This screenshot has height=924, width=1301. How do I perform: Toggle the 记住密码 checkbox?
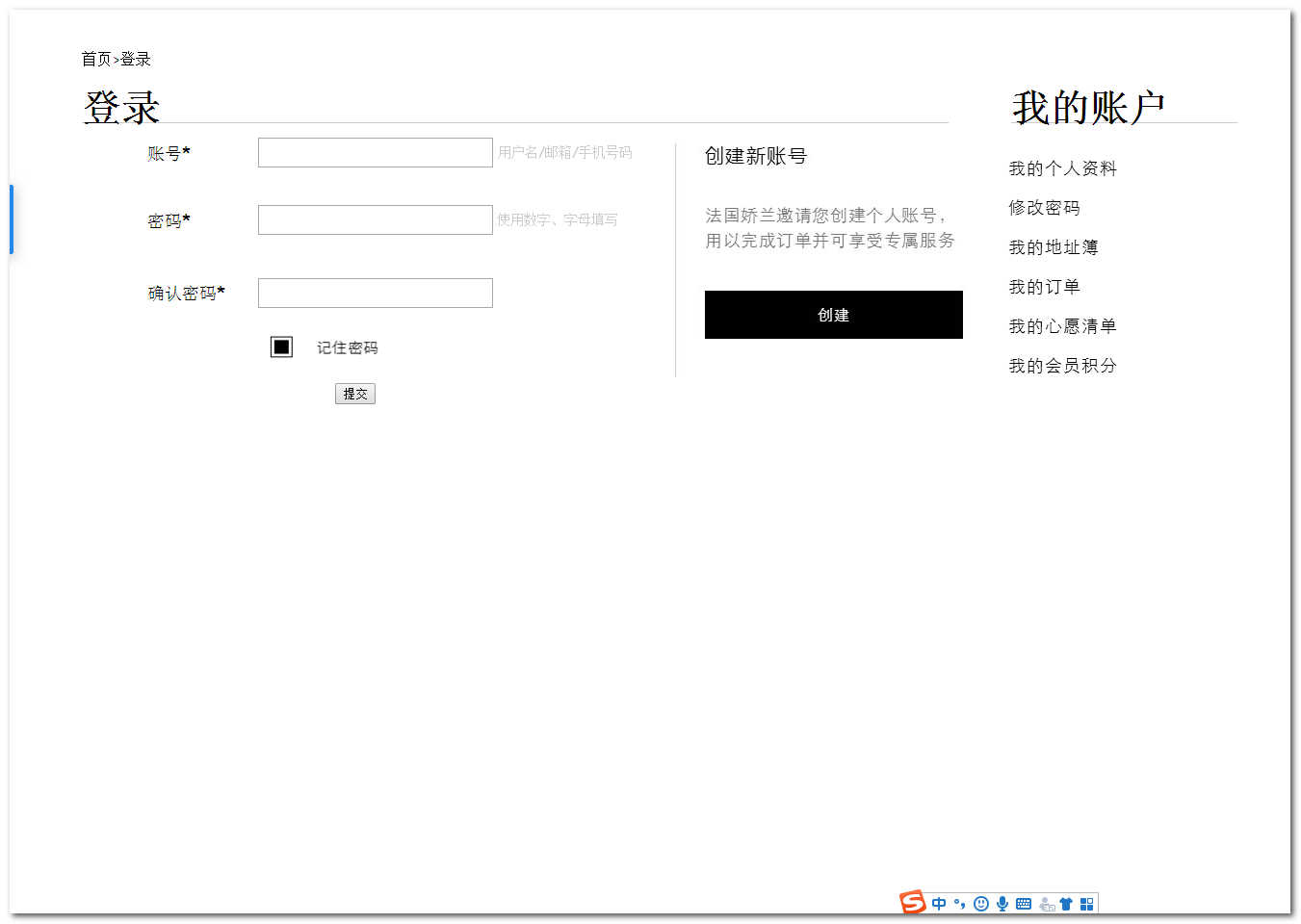point(281,346)
